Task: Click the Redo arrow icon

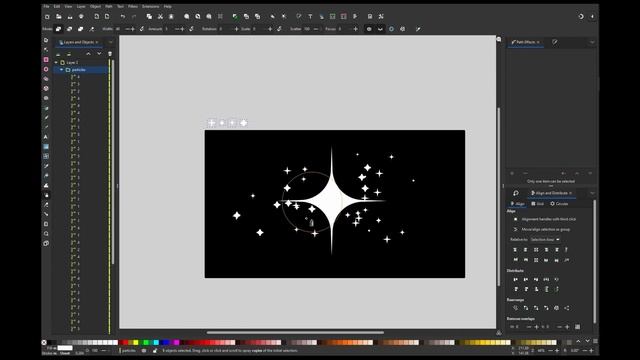Action: [134, 17]
